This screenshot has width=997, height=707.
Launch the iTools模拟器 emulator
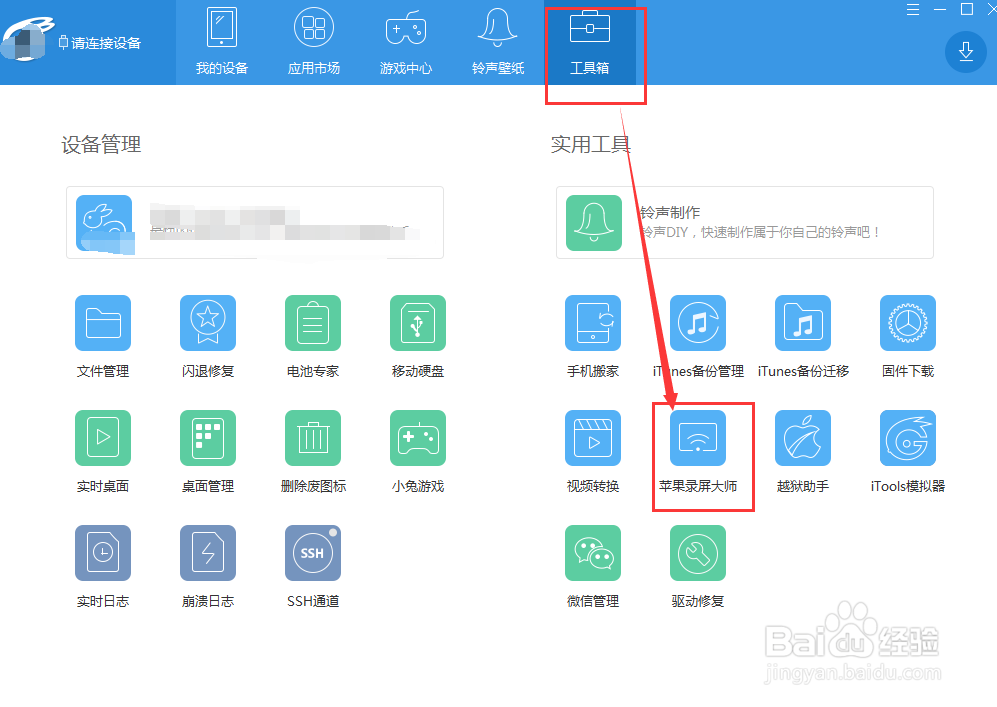pyautogui.click(x=908, y=438)
